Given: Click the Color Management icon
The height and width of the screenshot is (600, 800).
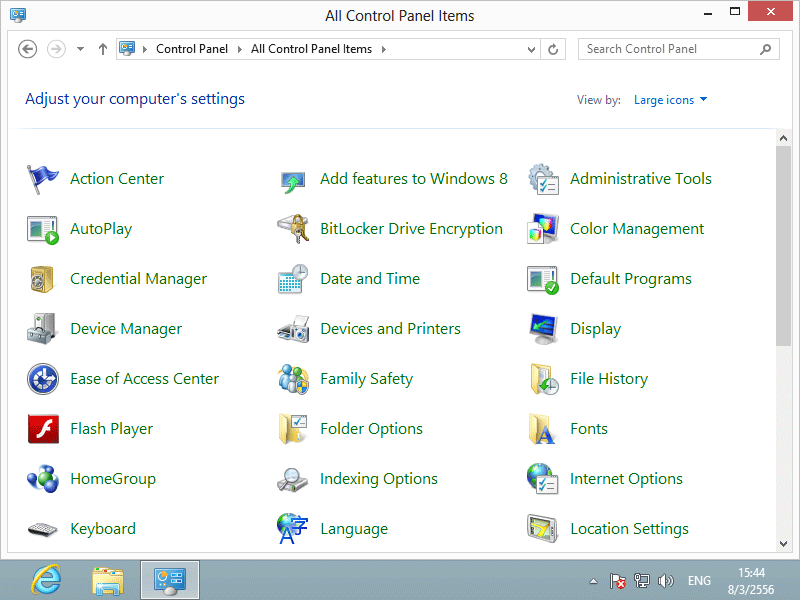Looking at the screenshot, I should 543,229.
